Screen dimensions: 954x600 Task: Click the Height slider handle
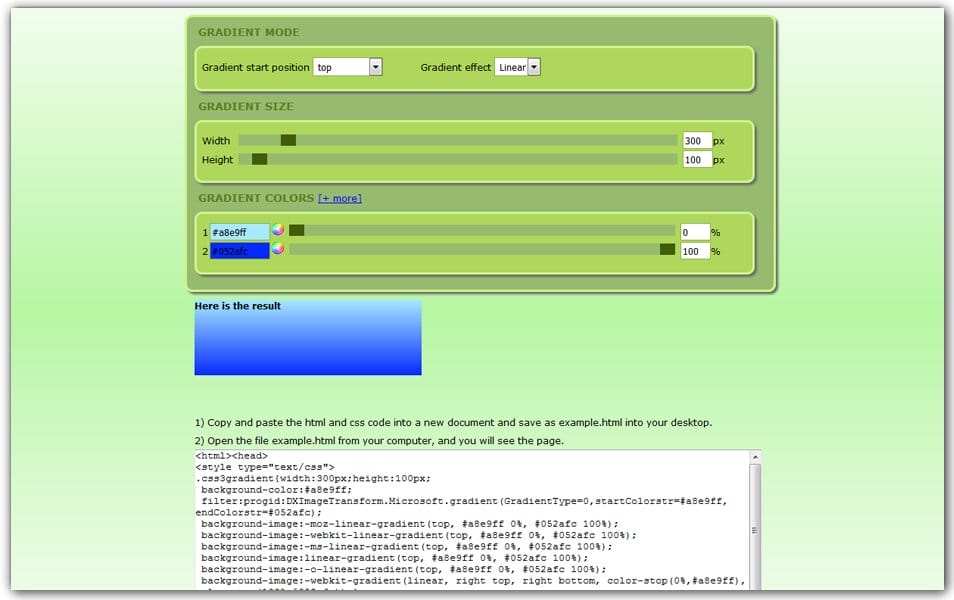point(258,159)
